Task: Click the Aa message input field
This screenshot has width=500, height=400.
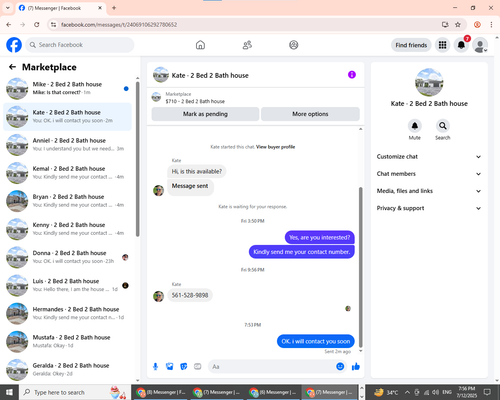Action: coord(272,367)
